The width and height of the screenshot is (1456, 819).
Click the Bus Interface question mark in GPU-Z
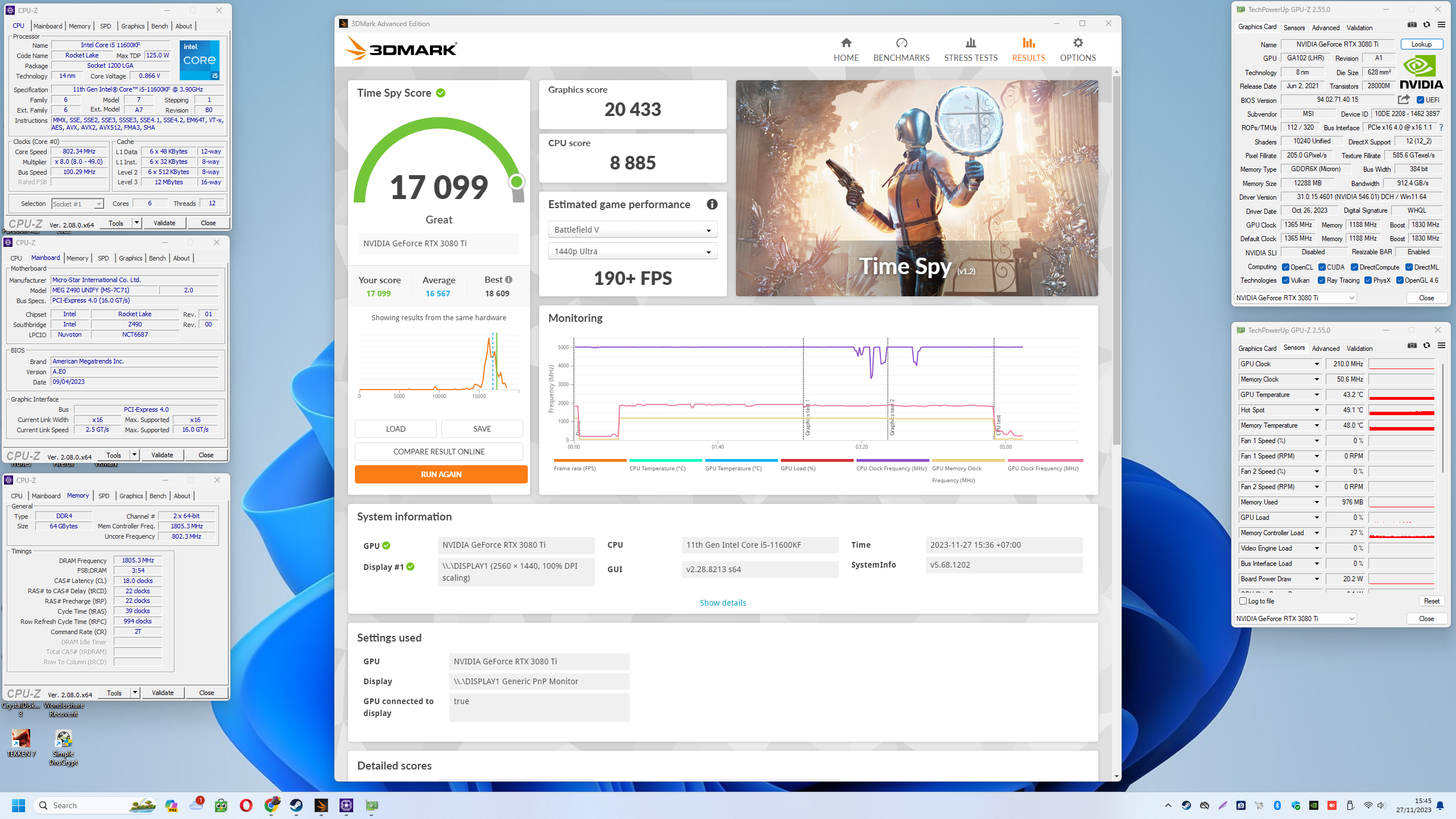[x=1441, y=127]
